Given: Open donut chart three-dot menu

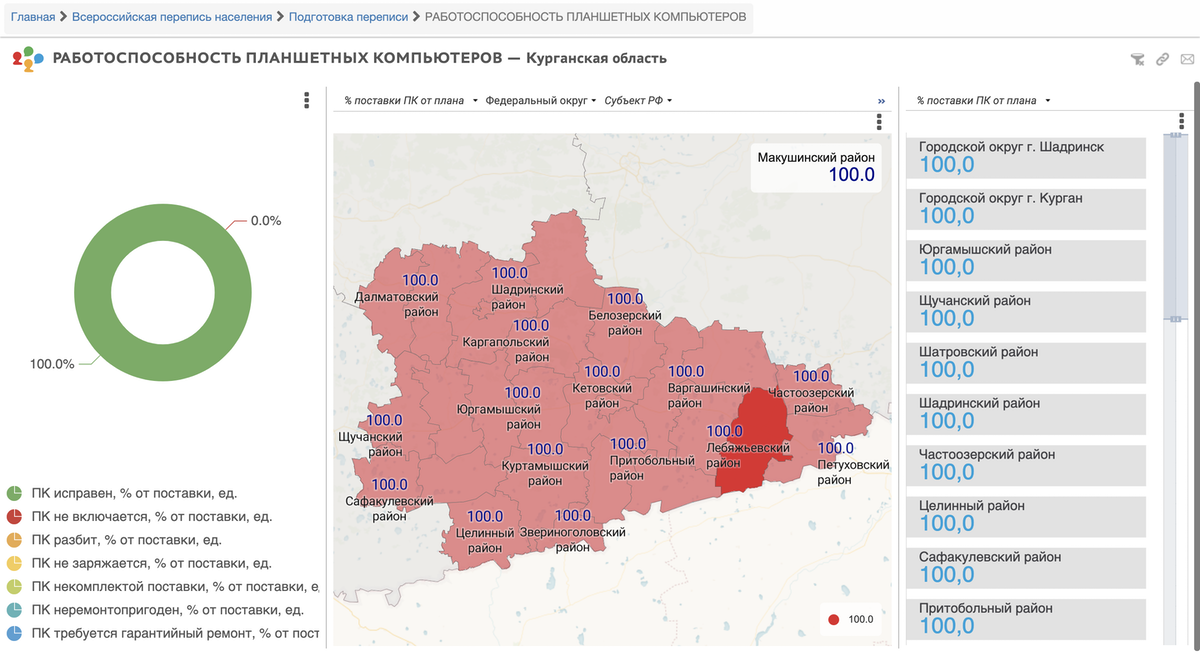Looking at the screenshot, I should 306,100.
